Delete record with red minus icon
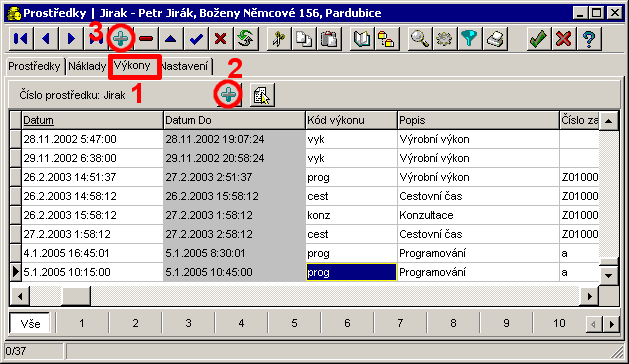 point(146,39)
